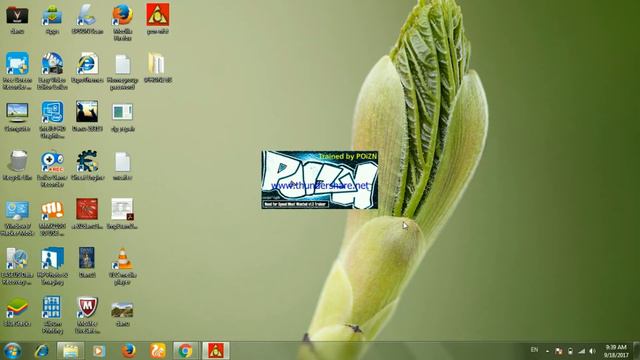Launch Windows Media Player from the taskbar
Viewport: 640px width, 360px height.
pos(98,351)
